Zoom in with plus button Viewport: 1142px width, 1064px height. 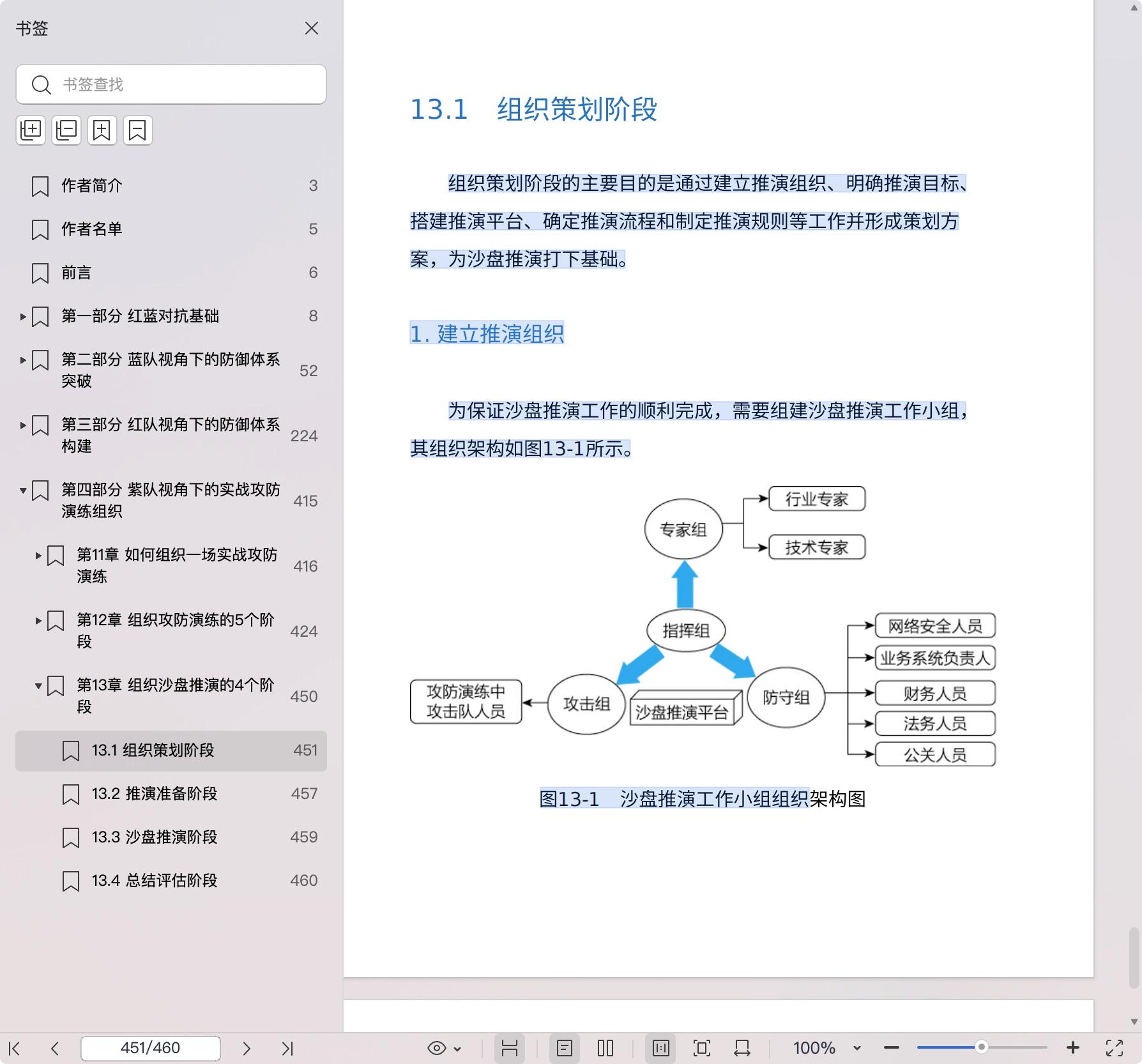[x=1073, y=1048]
